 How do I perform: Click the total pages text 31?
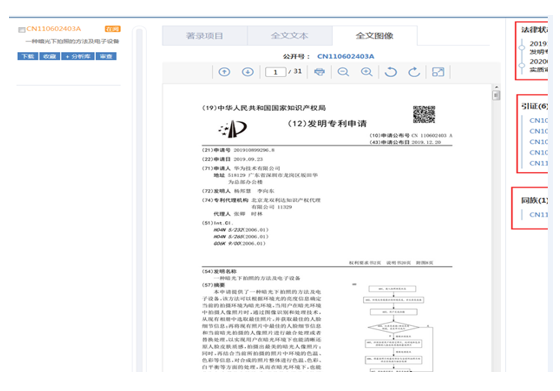(298, 71)
